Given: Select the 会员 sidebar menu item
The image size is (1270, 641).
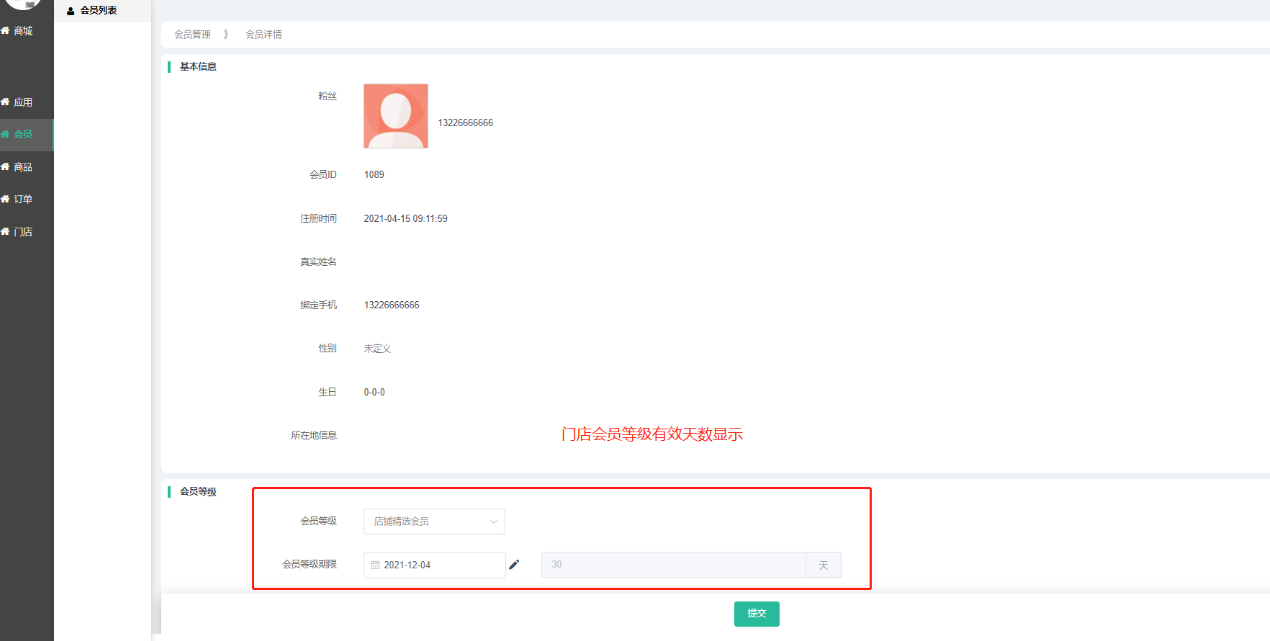Looking at the screenshot, I should [x=22, y=134].
